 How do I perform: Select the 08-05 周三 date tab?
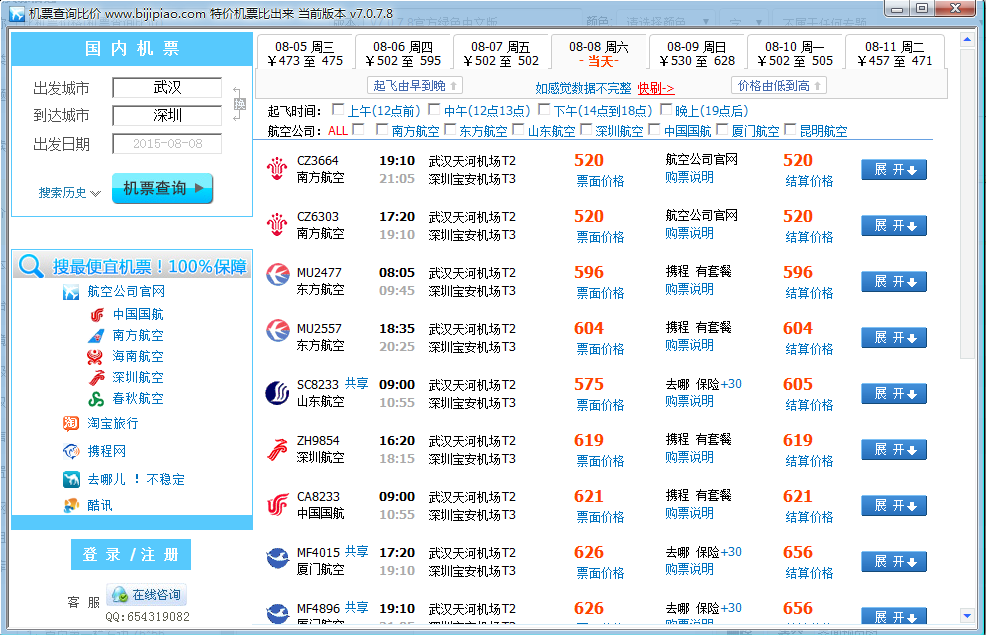coord(305,53)
